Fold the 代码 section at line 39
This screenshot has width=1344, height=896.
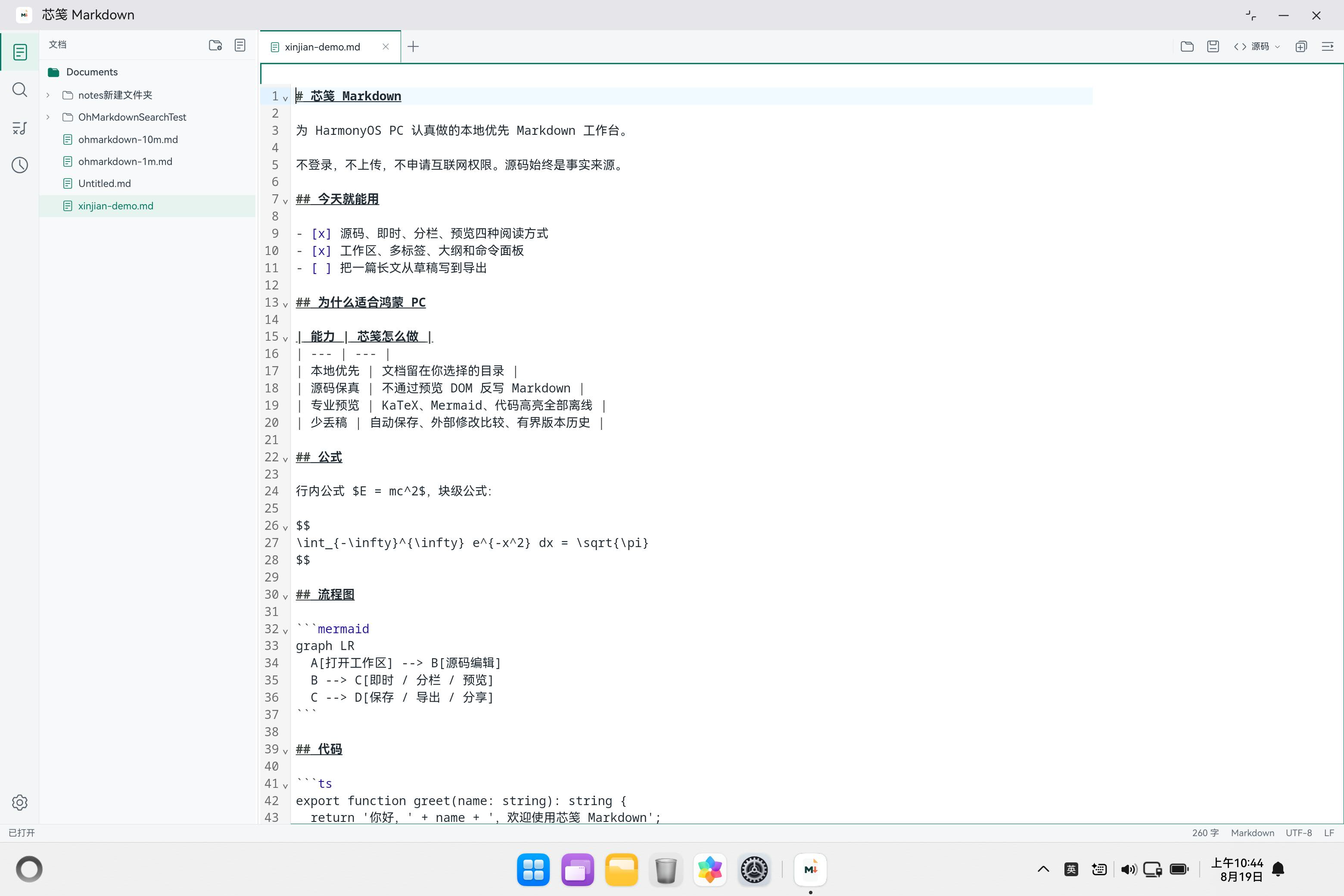click(285, 751)
